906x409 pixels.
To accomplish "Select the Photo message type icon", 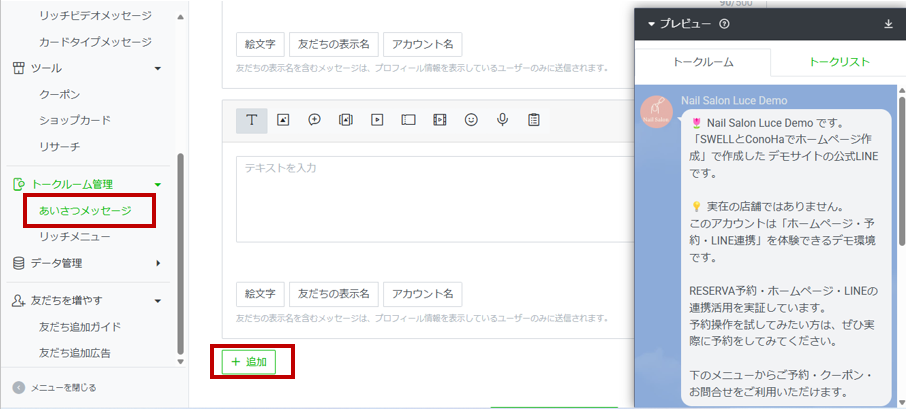I will pyautogui.click(x=283, y=120).
